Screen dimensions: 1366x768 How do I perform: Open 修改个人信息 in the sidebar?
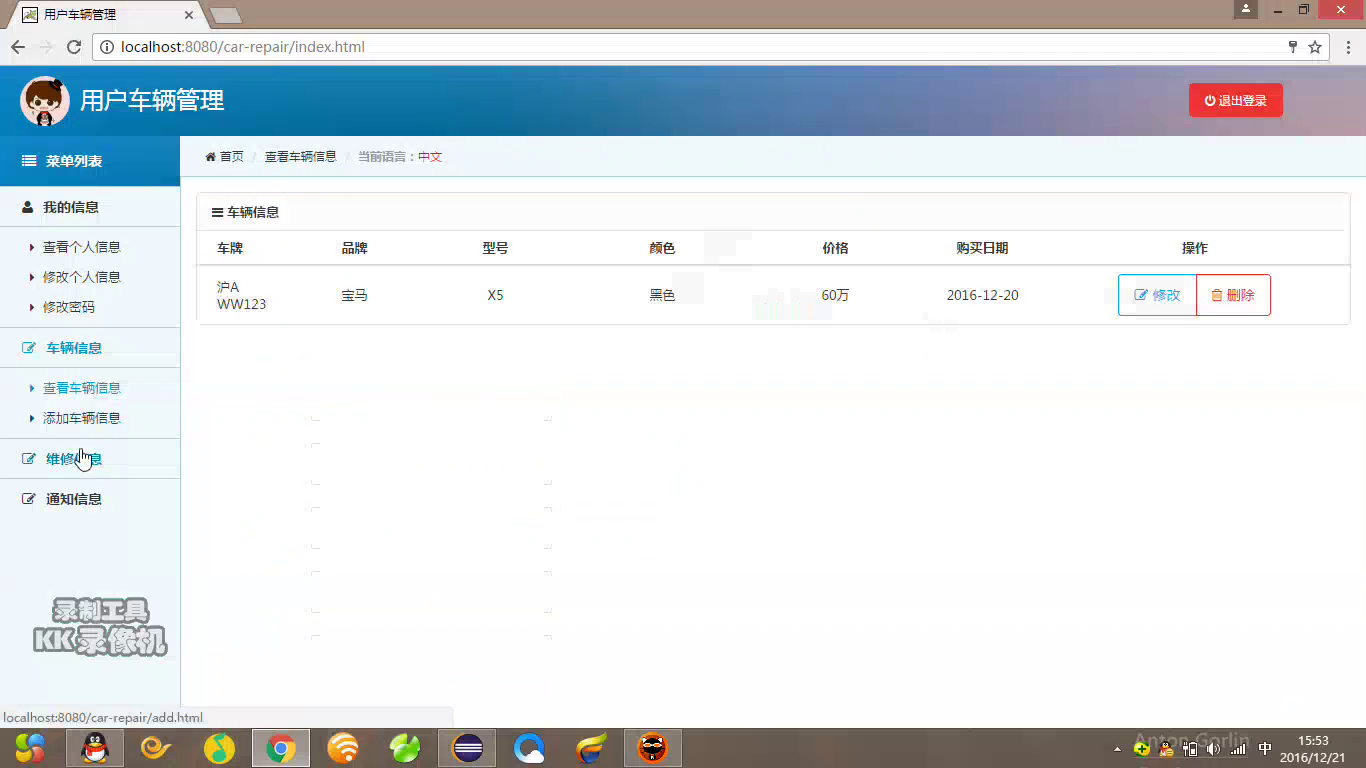81,277
